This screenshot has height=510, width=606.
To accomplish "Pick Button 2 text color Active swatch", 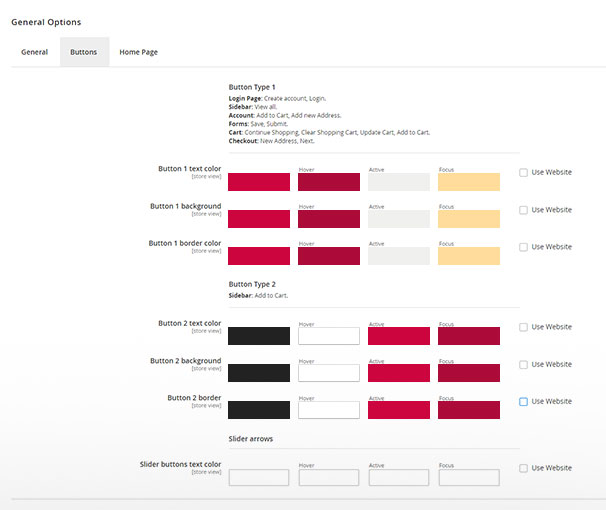I will 399,336.
